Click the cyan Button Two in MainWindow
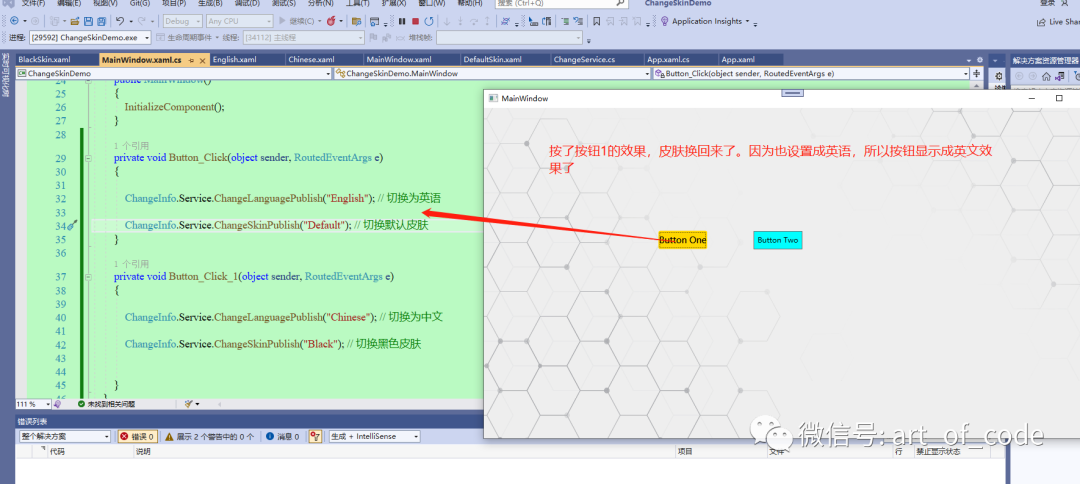The image size is (1080, 484). tap(778, 240)
